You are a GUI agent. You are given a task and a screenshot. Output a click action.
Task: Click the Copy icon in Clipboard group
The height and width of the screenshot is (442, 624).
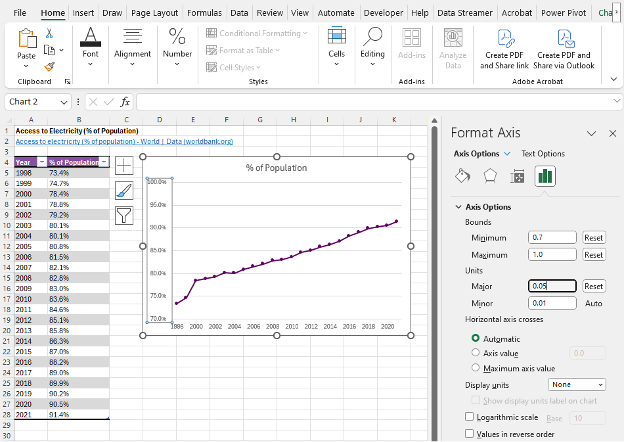pyautogui.click(x=49, y=50)
